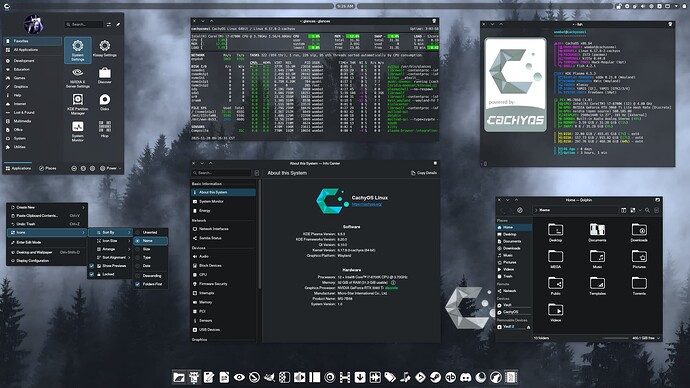Open the Torrents folder in Dolphin
The width and height of the screenshot is (690, 388).
tap(639, 286)
